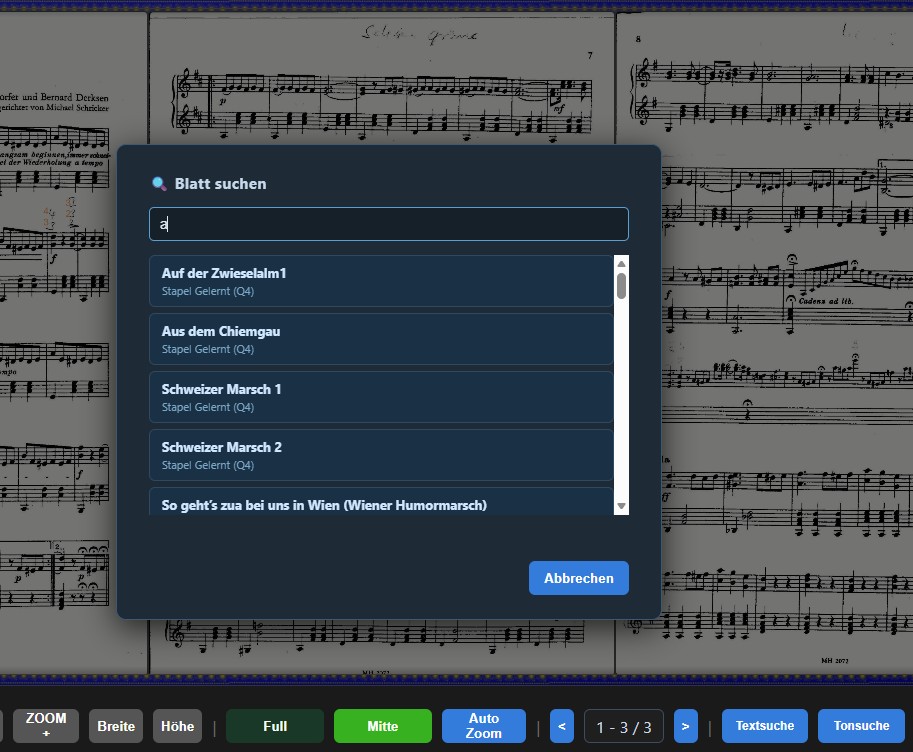Fit sheet to height with Höhe
Screen dimensions: 913x752
(178, 726)
